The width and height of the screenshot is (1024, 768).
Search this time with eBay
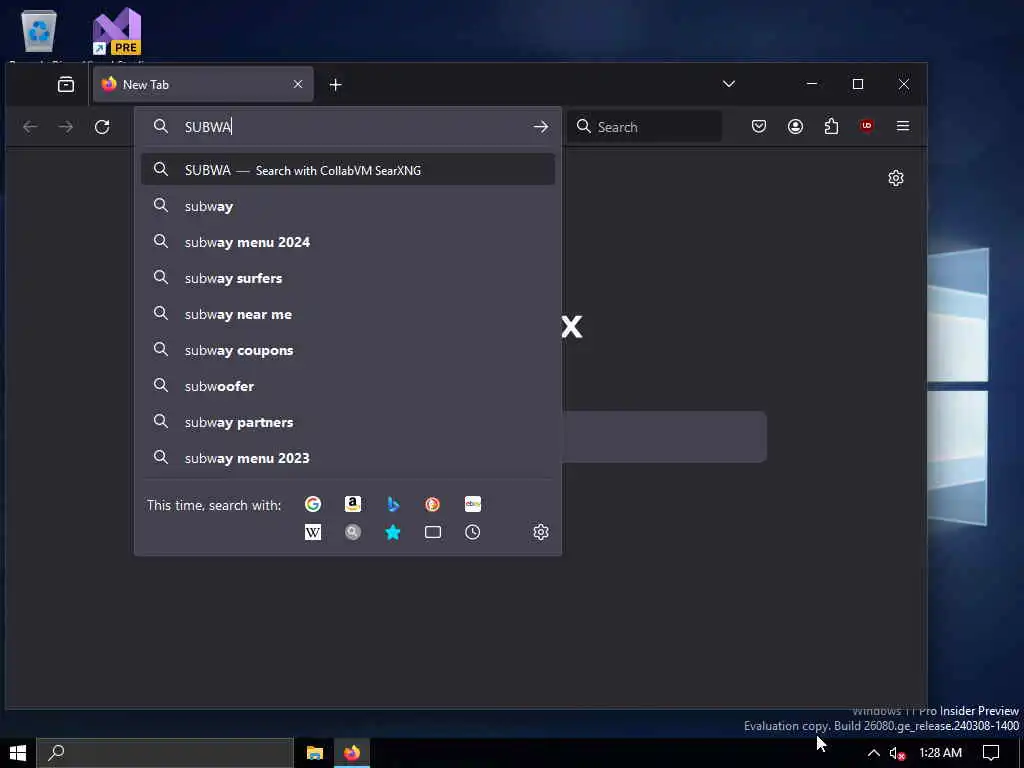coord(473,504)
